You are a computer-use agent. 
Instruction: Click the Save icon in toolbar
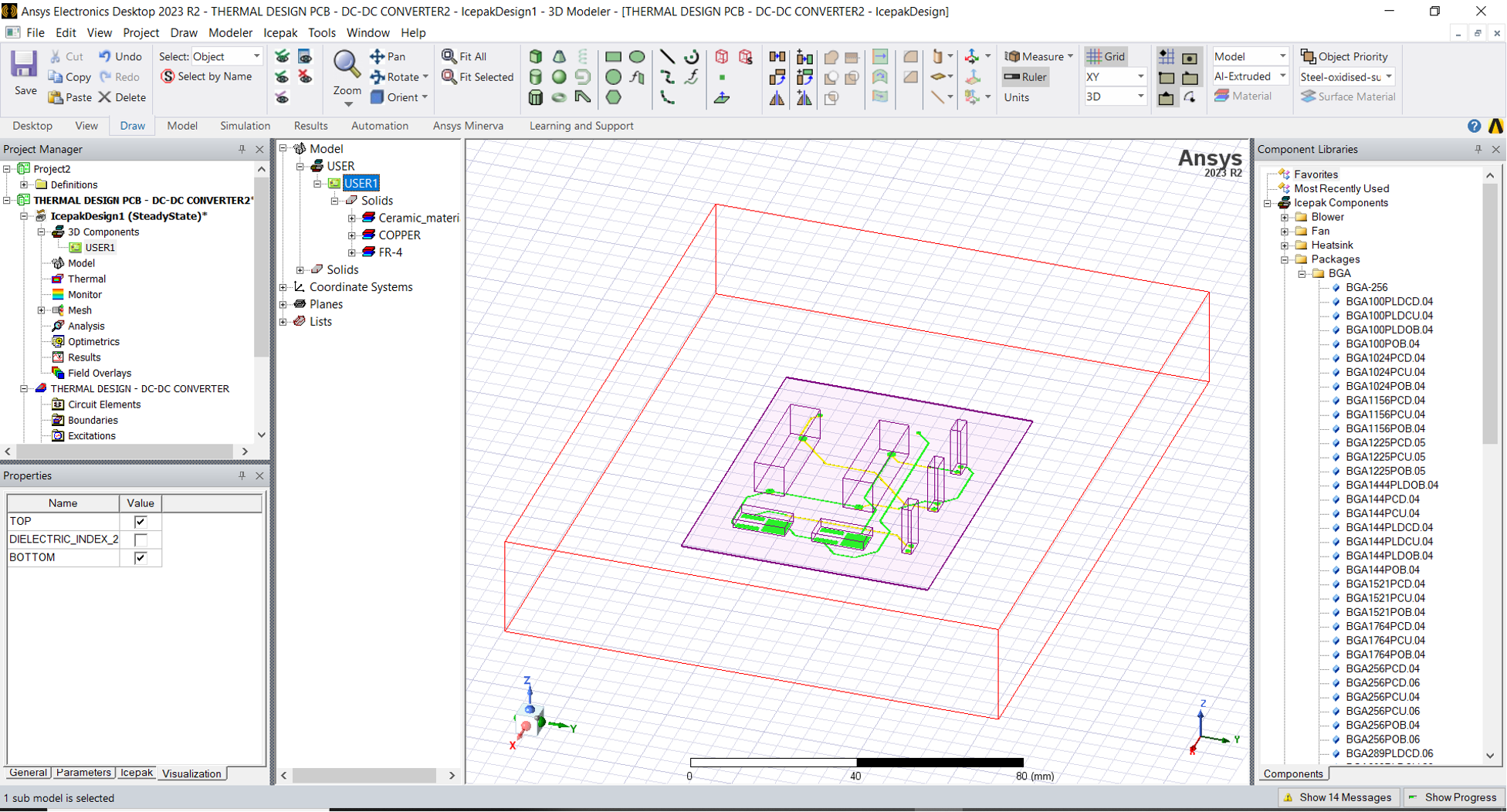coord(24,66)
